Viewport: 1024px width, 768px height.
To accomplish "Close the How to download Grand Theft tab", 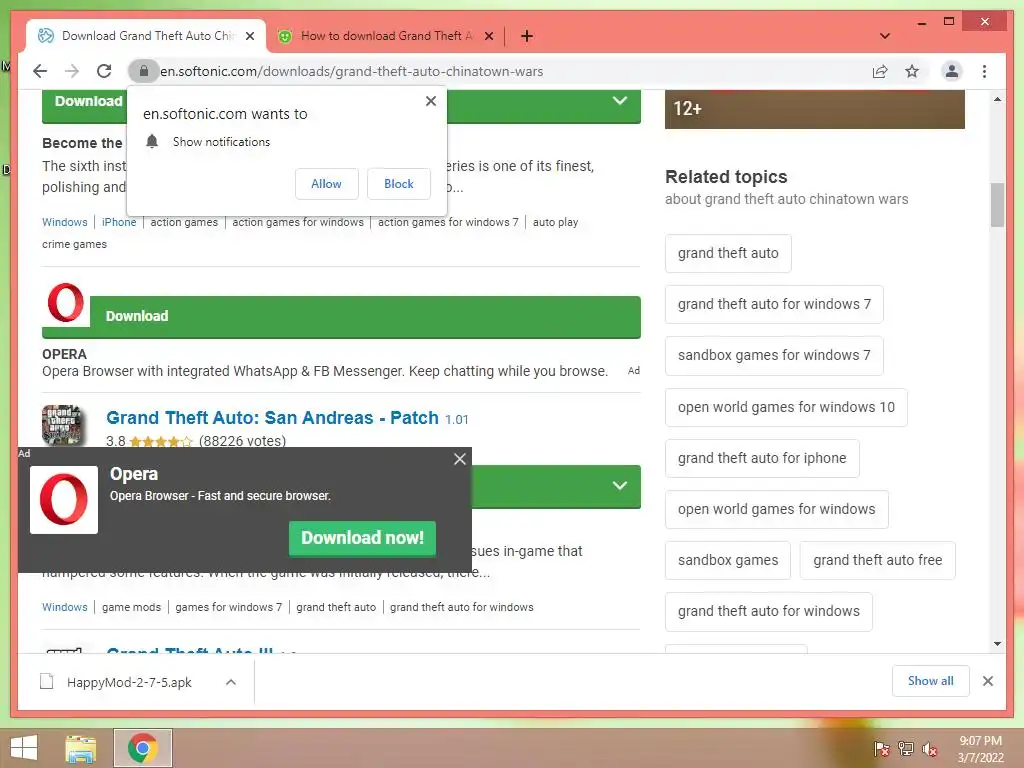I will coord(488,36).
